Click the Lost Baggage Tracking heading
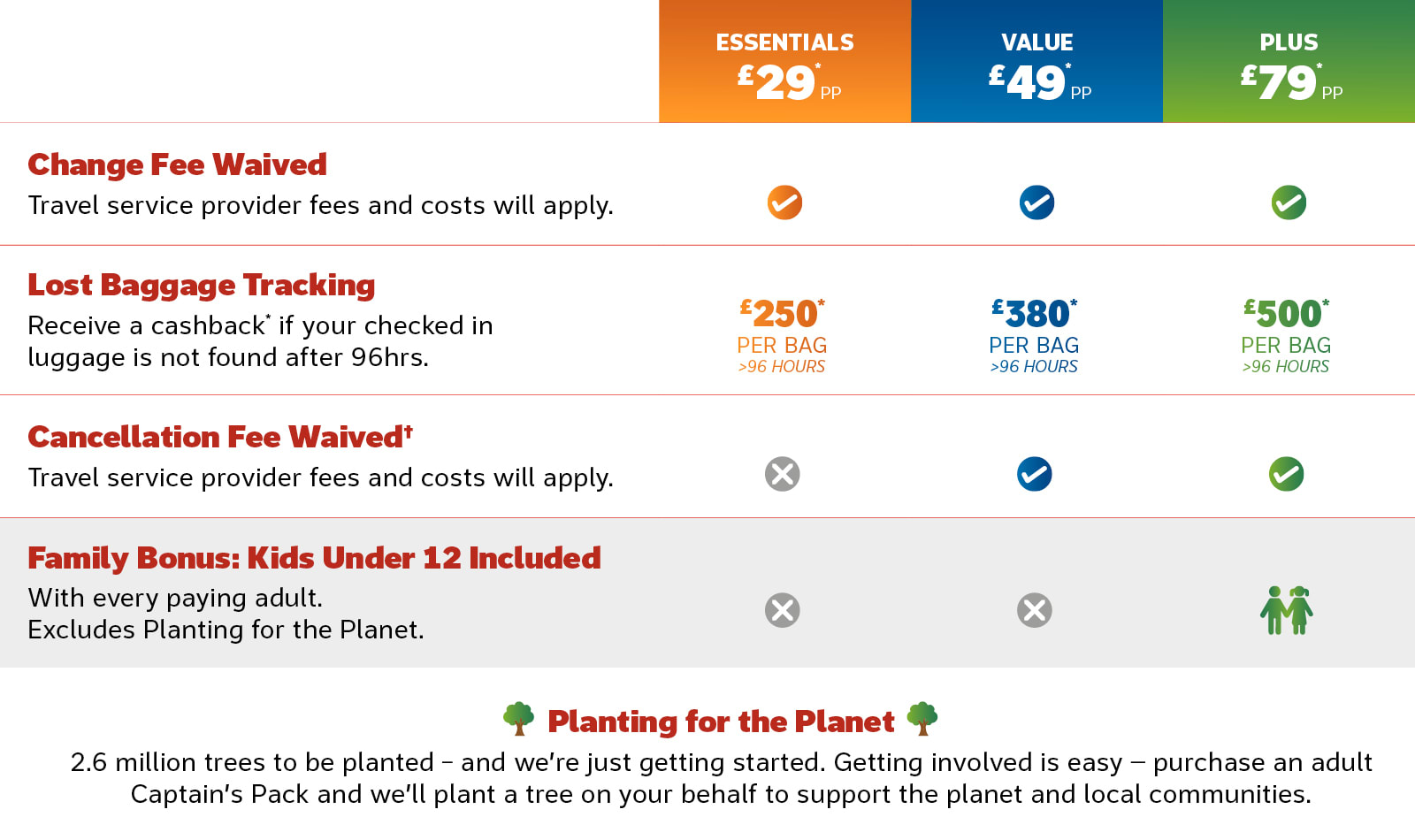The image size is (1415, 840). pyautogui.click(x=202, y=285)
